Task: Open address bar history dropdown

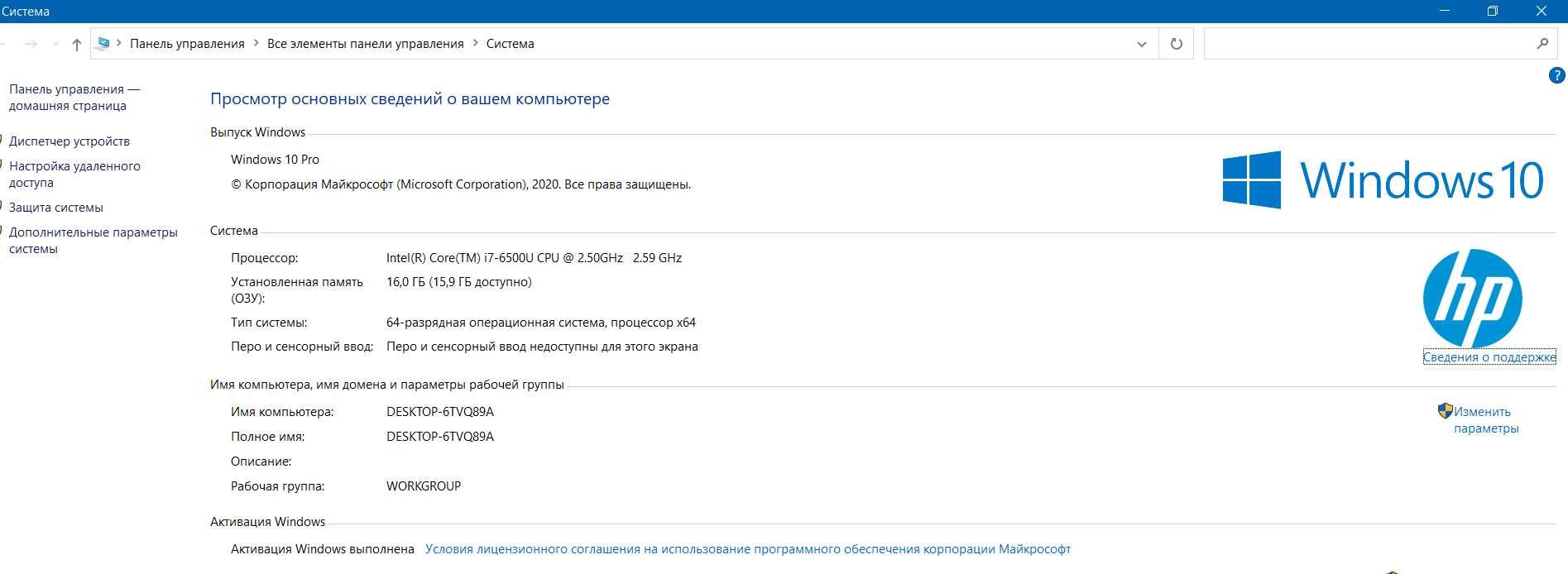Action: pyautogui.click(x=1141, y=44)
